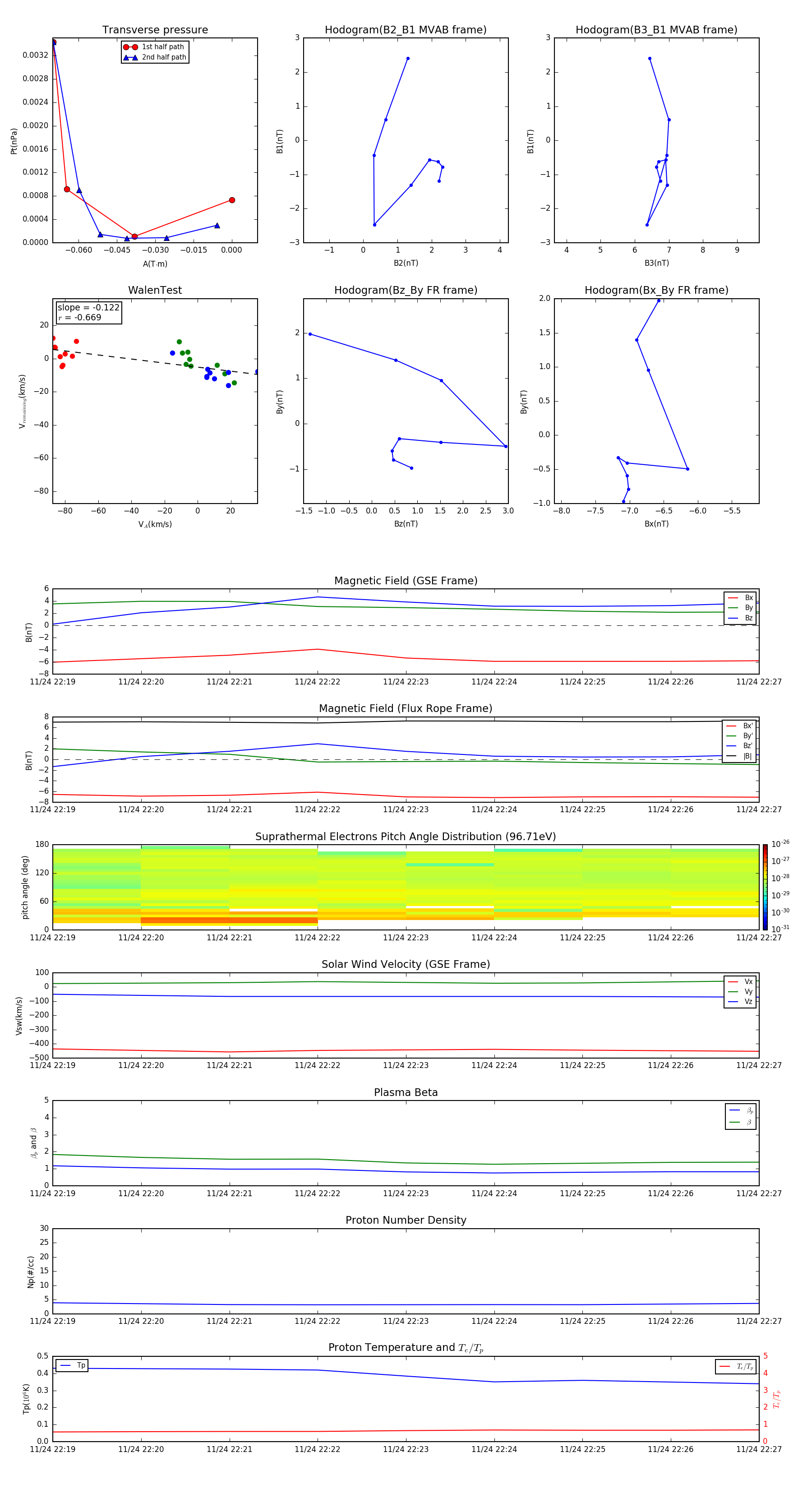Select the 'Bz' entry in GSE magnetic field legend
This screenshot has width=812, height=1489.
[740, 618]
